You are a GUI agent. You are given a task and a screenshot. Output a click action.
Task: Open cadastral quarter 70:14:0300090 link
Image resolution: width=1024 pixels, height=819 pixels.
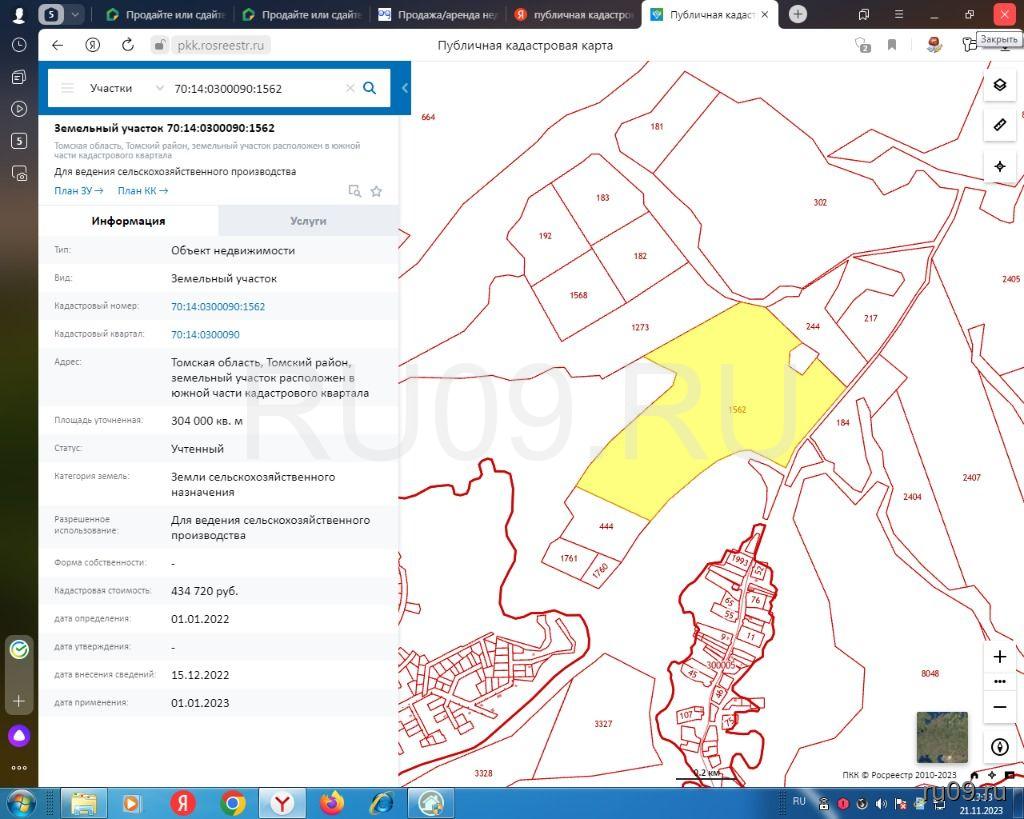tap(205, 335)
